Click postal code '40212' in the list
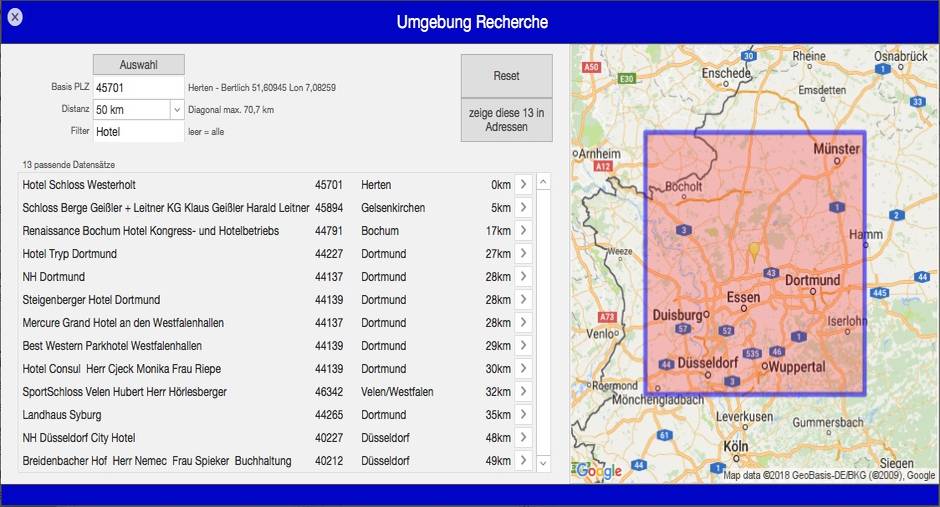Viewport: 940px width, 507px height. pos(329,461)
